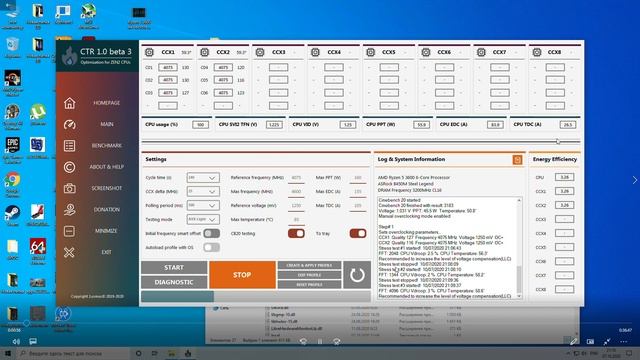
Task: Select EXIT in the sidebar menu
Action: [106, 252]
